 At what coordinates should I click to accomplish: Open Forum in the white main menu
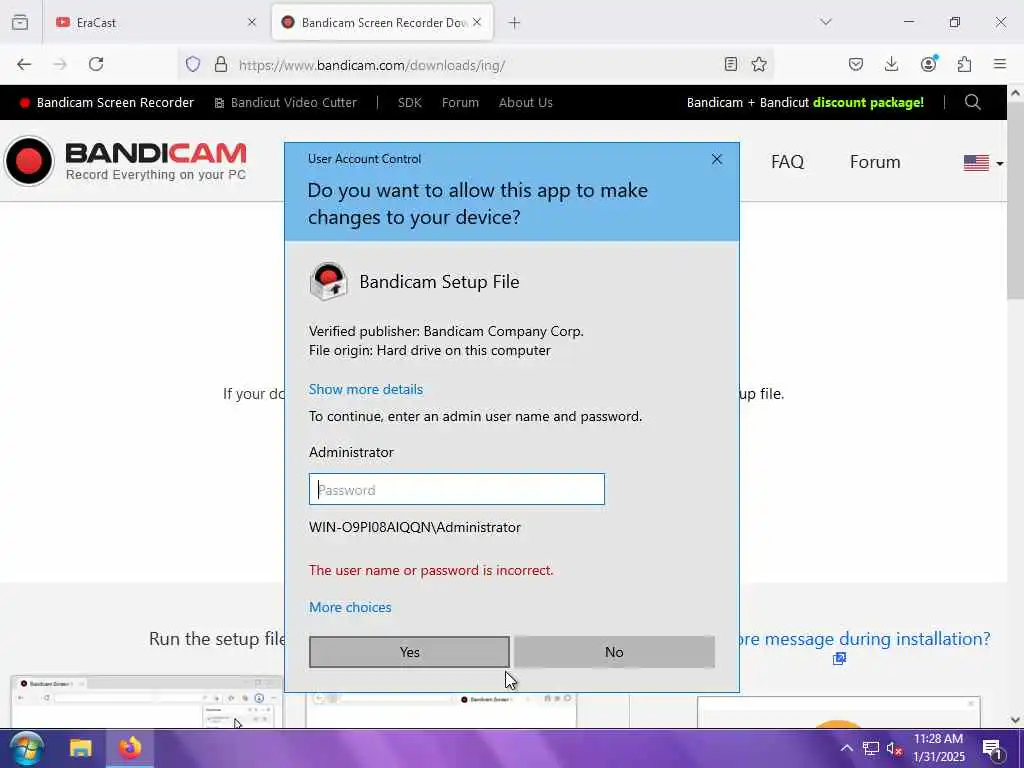[875, 162]
